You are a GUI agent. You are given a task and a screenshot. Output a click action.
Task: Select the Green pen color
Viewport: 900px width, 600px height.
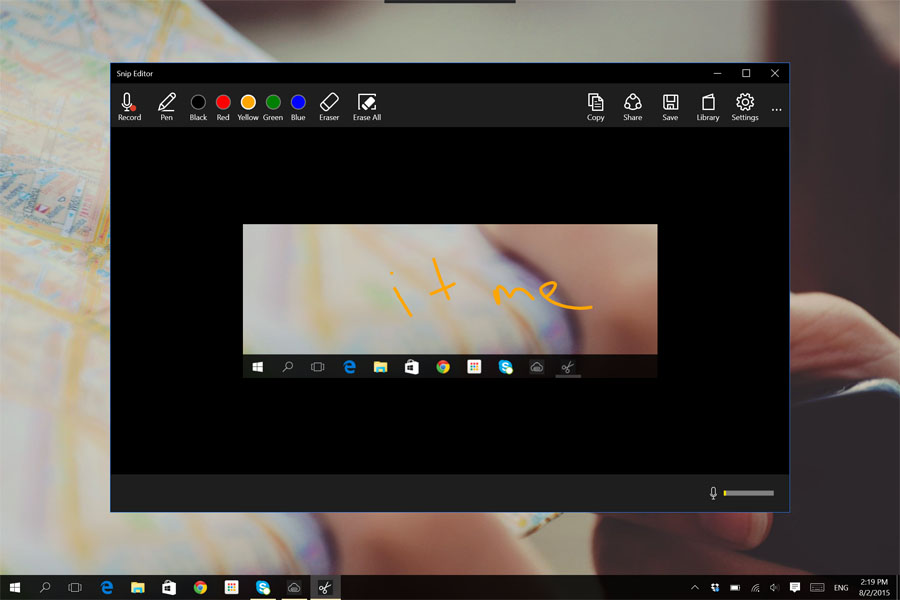[272, 101]
